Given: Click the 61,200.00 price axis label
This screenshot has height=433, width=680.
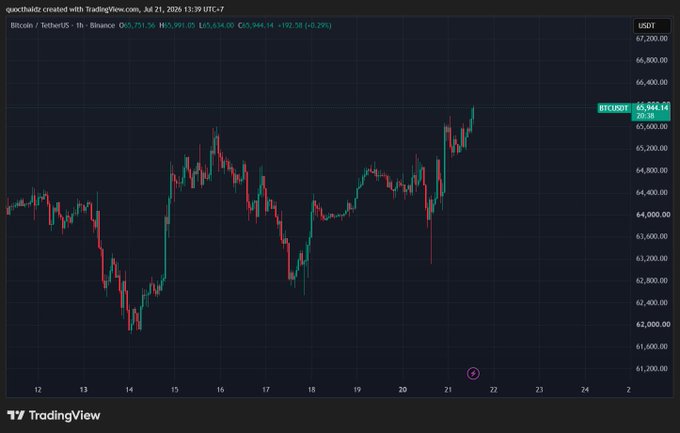Looking at the screenshot, I should point(652,368).
